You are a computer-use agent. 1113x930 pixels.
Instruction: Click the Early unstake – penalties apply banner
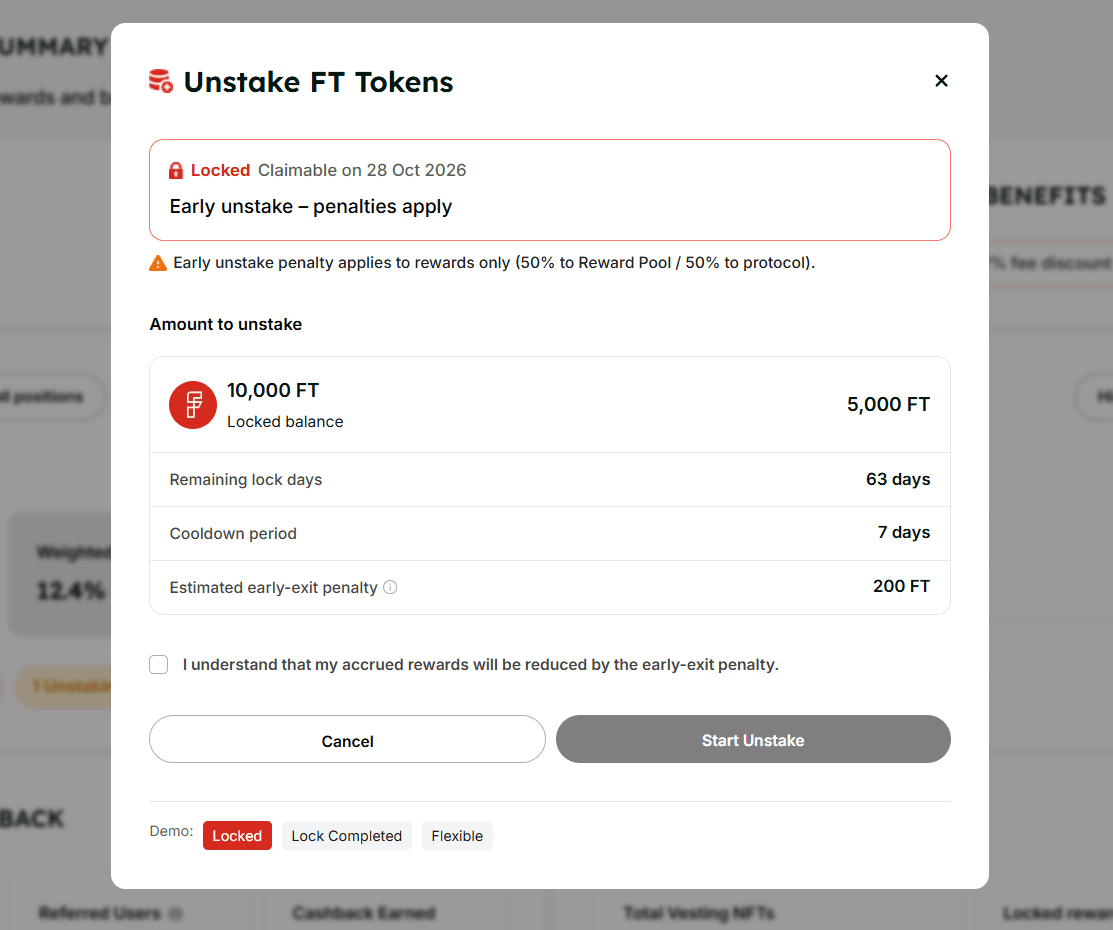[x=550, y=190]
